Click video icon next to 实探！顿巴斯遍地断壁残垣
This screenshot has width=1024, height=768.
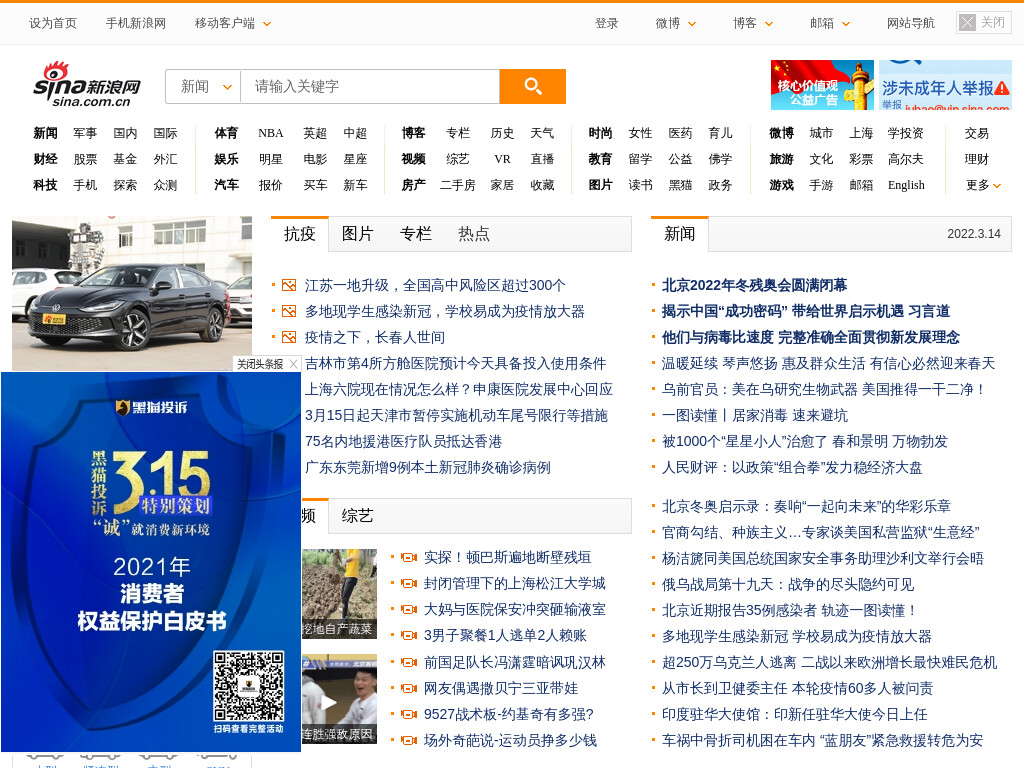coord(409,557)
